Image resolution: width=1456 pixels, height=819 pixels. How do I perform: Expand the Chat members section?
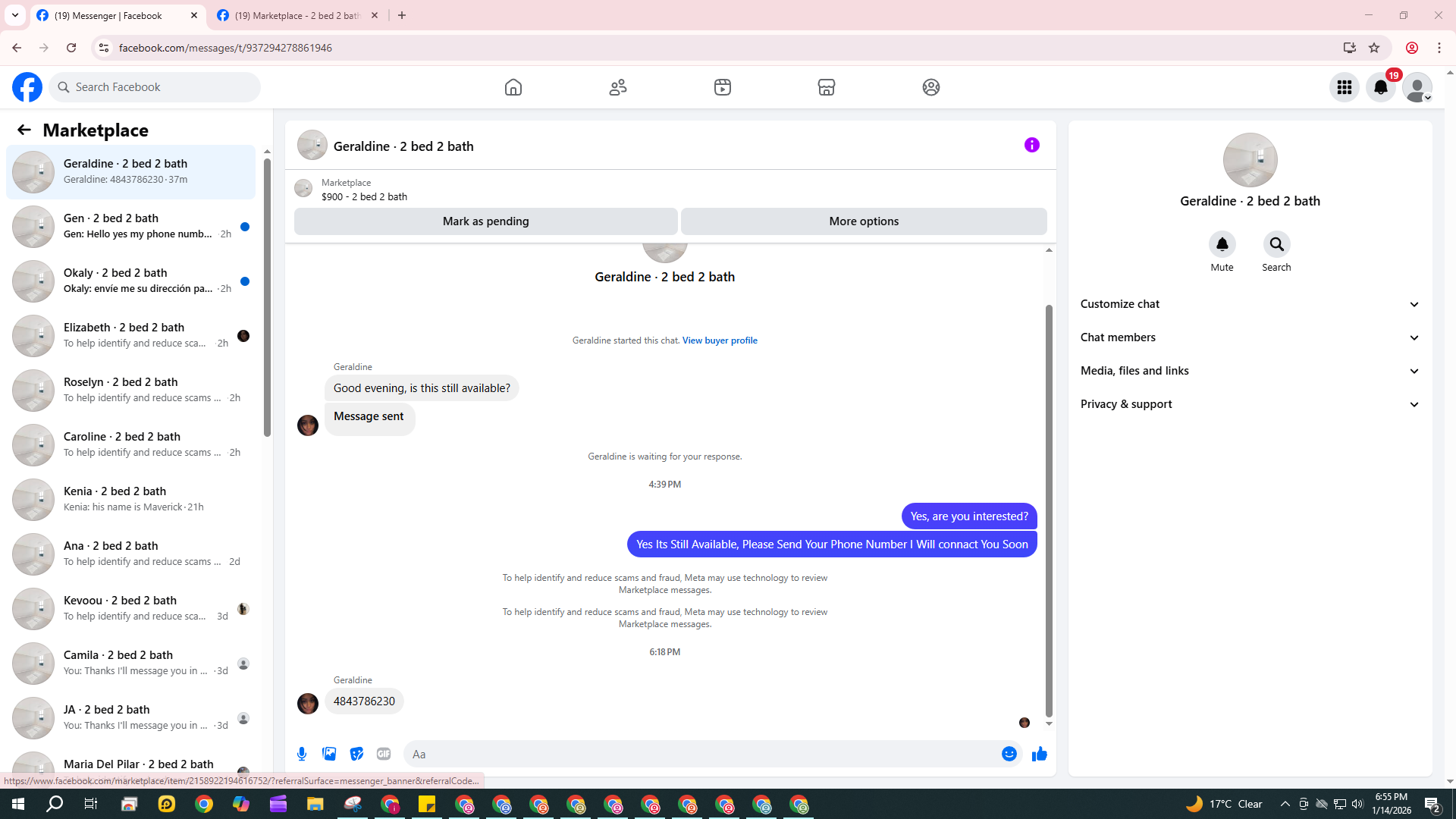click(x=1249, y=337)
